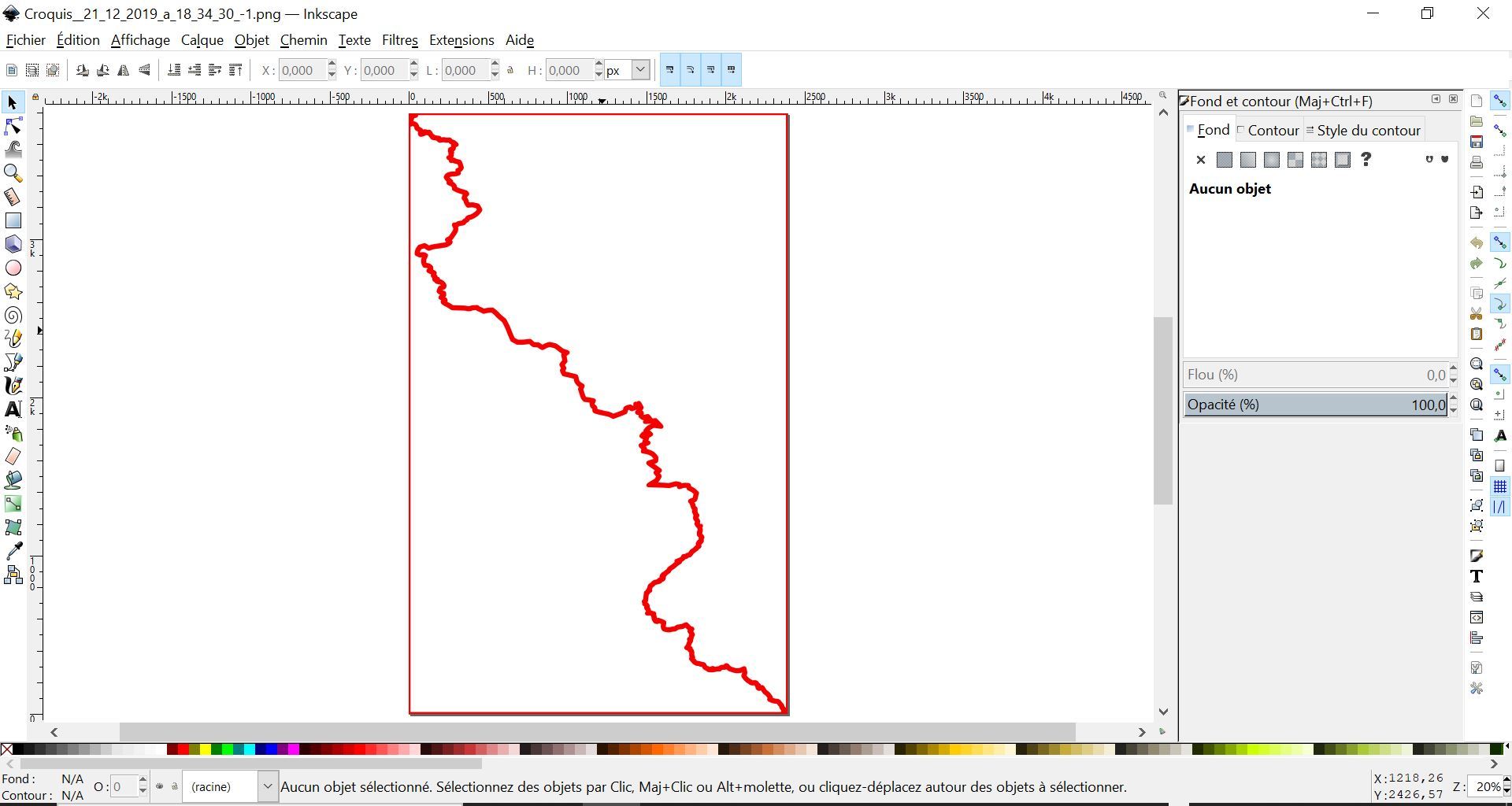Adjust the Opacité slider bar
This screenshot has width=1512, height=806.
pos(1315,405)
